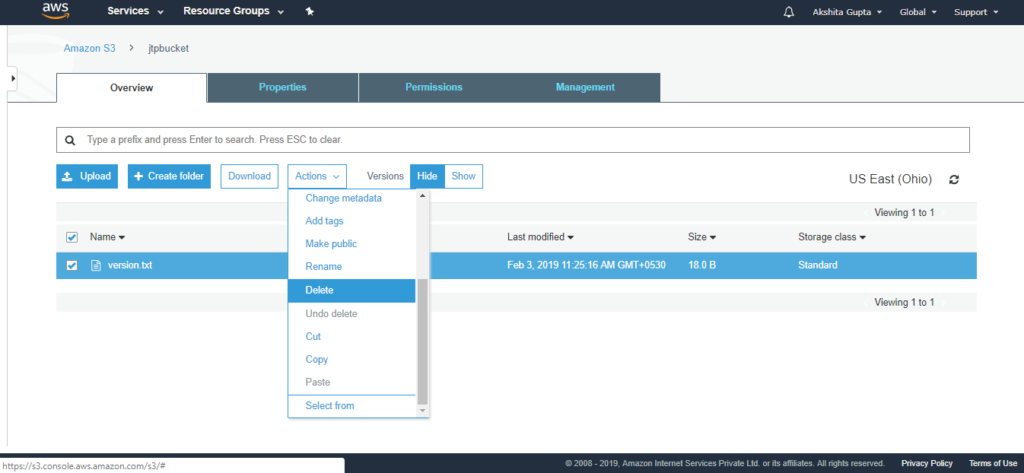Click the upper Viewing 1 to 1 label
This screenshot has width=1024, height=473.
pos(904,212)
